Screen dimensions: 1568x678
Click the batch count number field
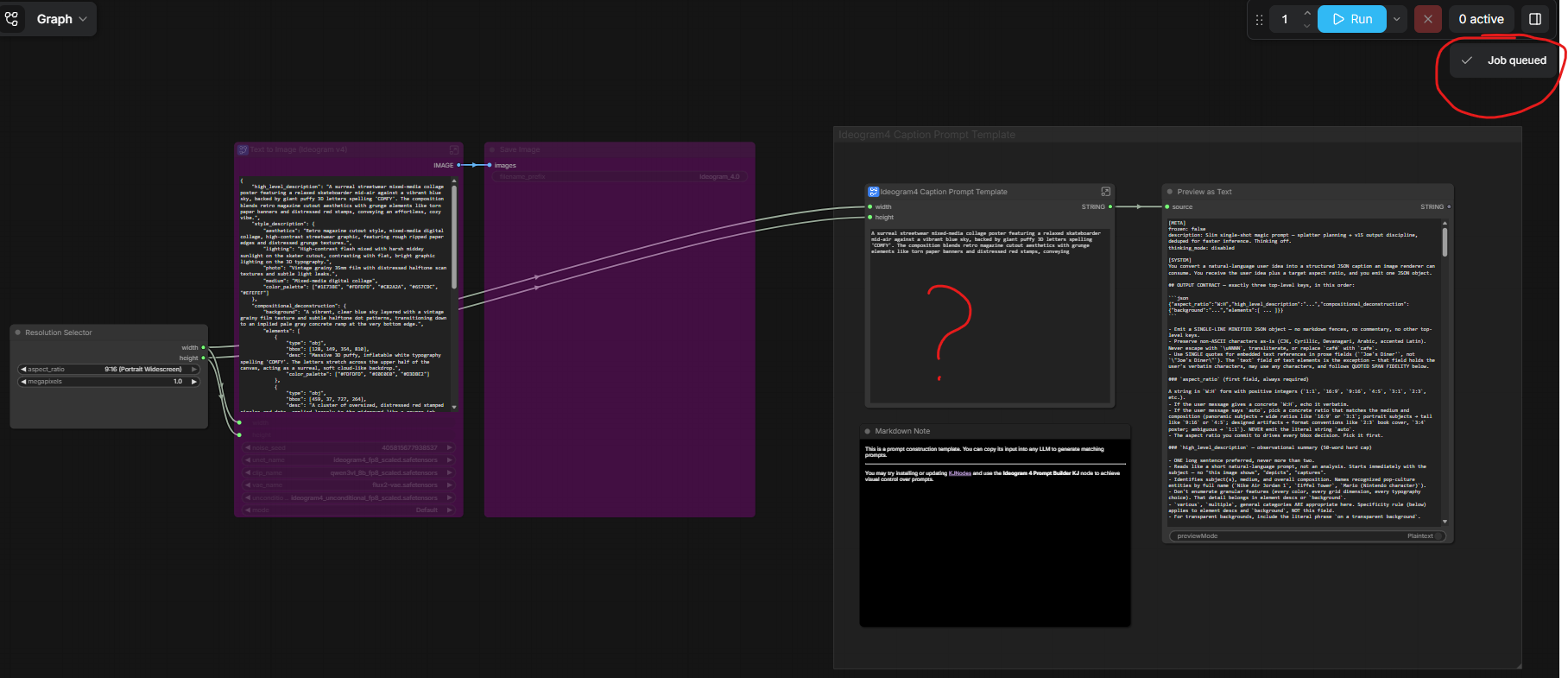tap(1285, 19)
